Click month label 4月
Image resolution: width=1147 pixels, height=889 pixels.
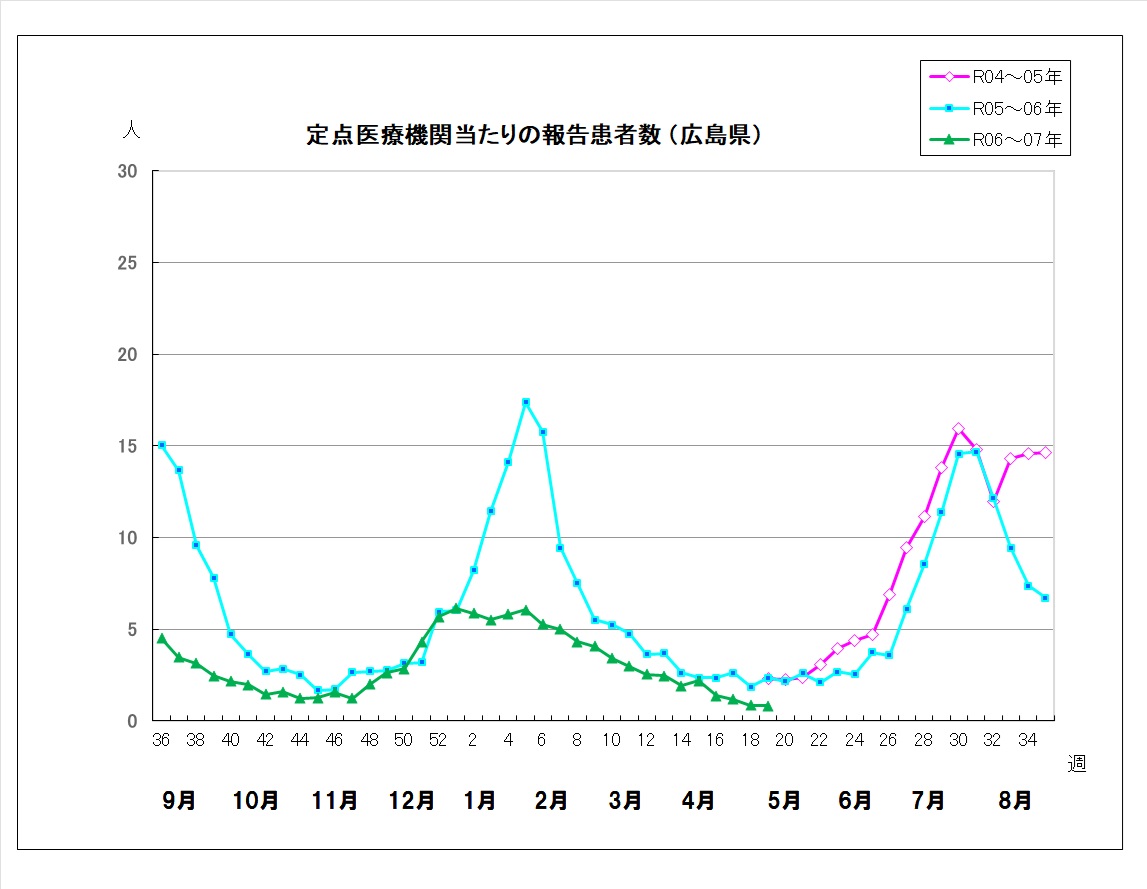[698, 800]
